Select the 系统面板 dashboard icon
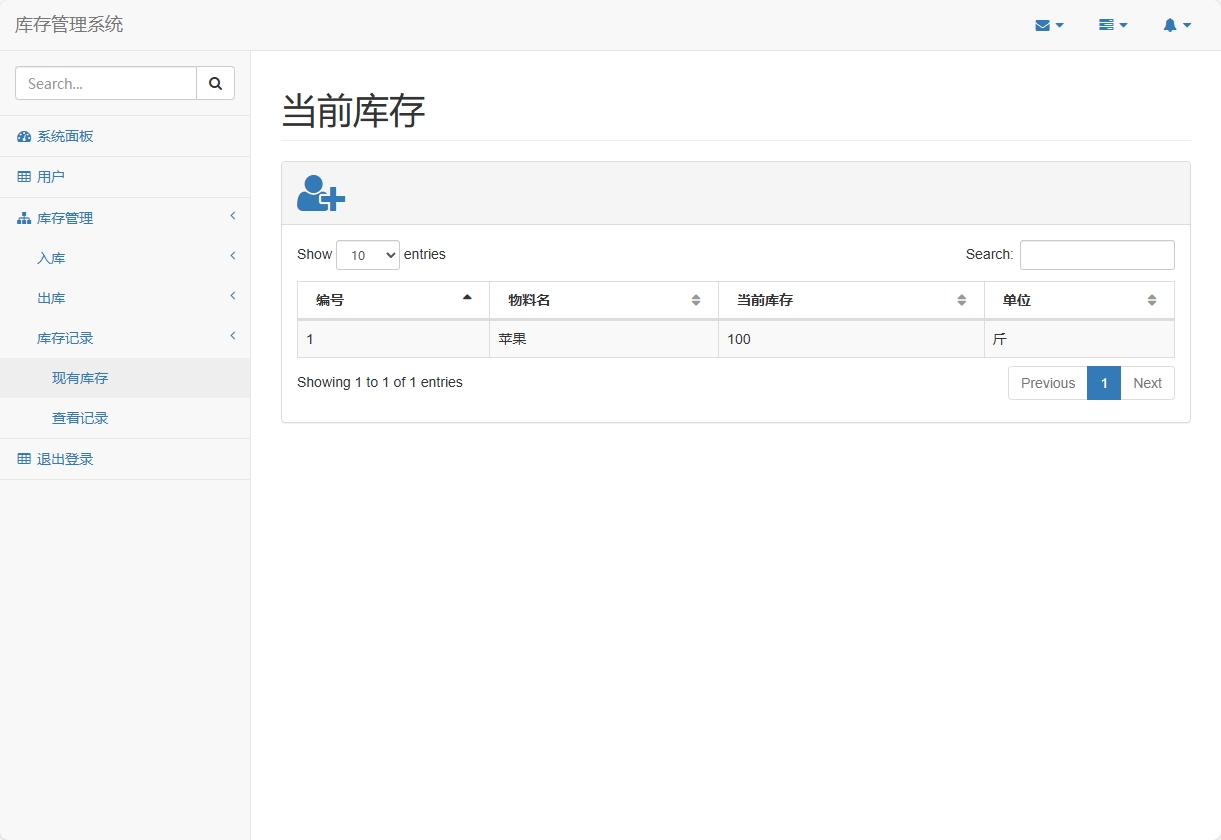 click(x=22, y=135)
